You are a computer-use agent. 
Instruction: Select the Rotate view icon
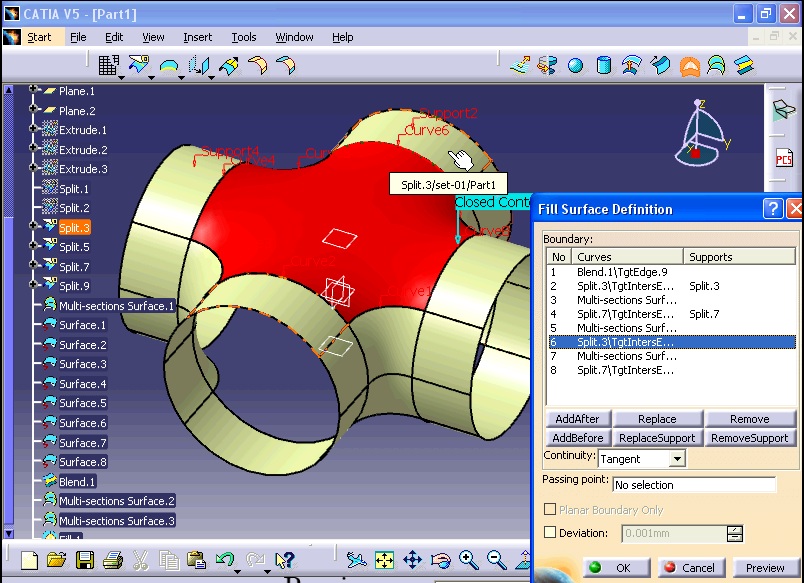(x=440, y=560)
